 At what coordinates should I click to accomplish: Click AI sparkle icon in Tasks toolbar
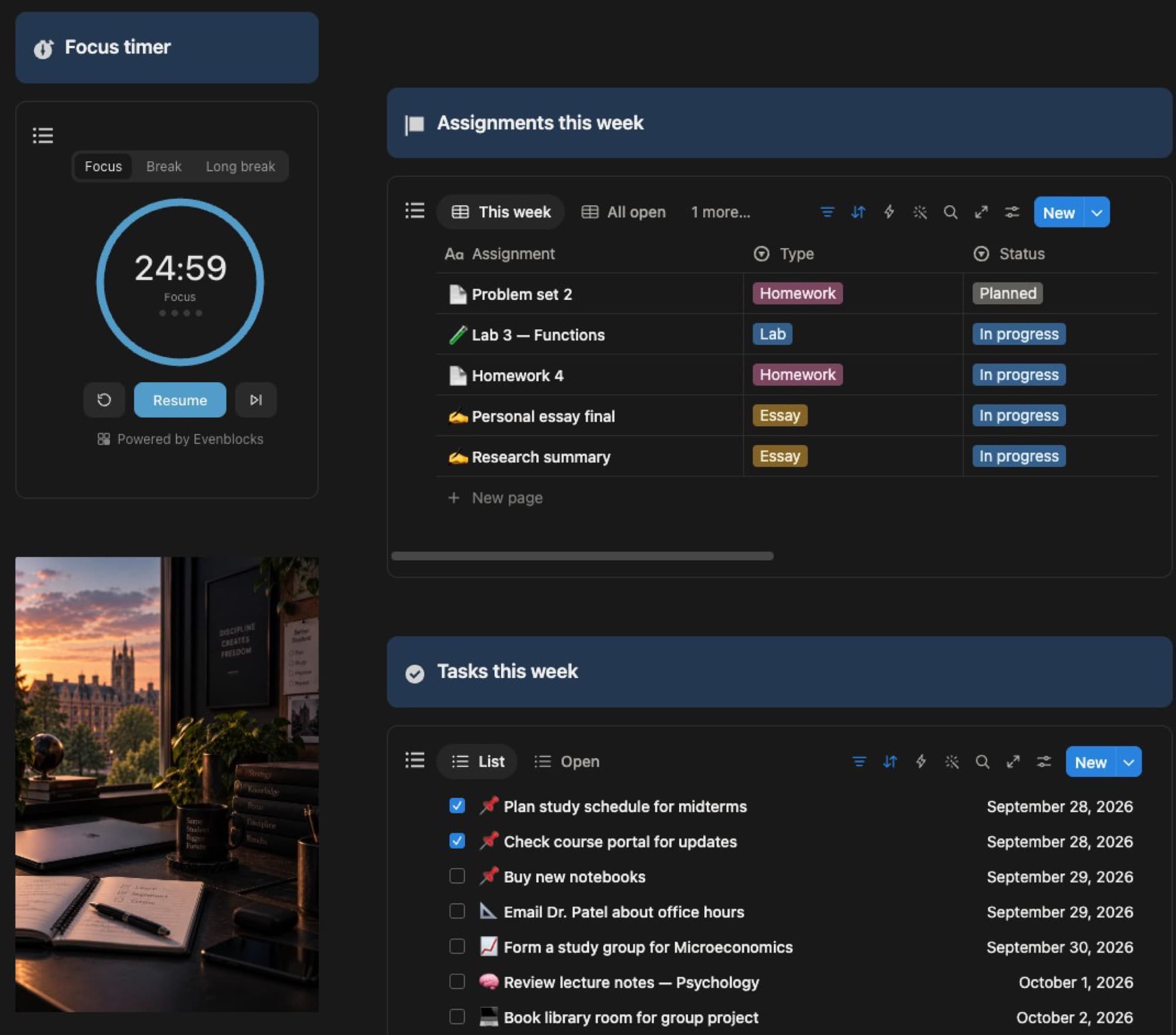click(x=951, y=762)
